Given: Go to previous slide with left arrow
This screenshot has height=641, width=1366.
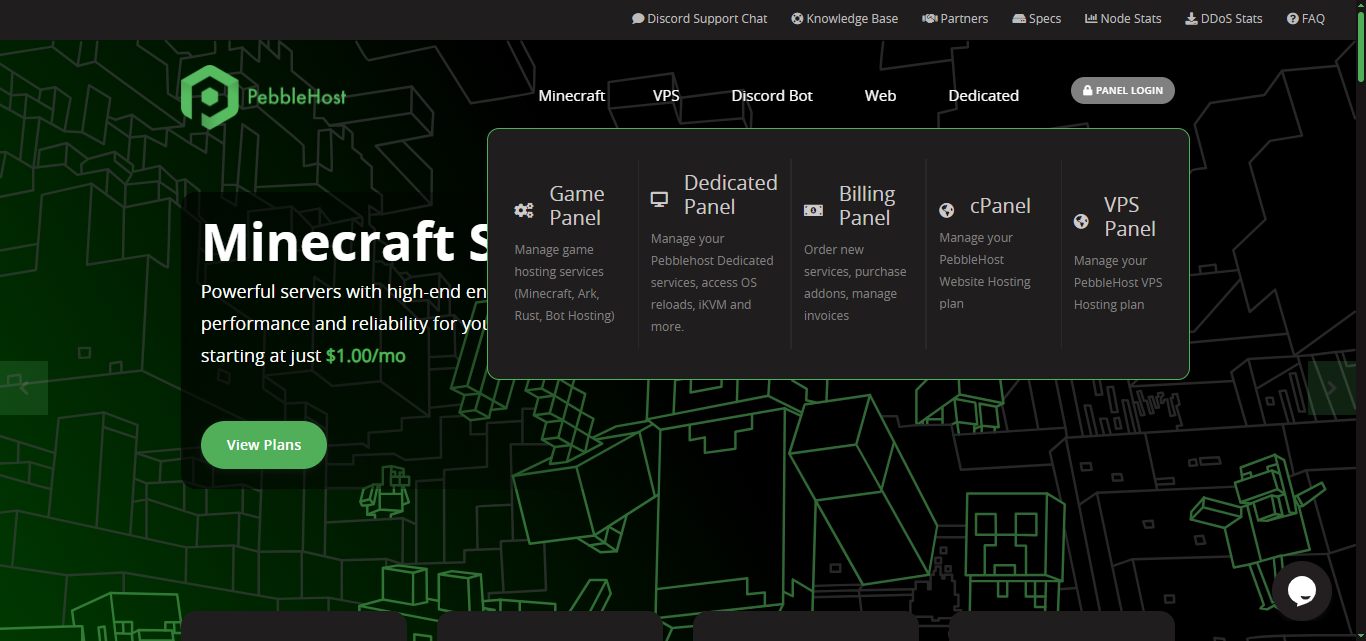Looking at the screenshot, I should pyautogui.click(x=24, y=388).
